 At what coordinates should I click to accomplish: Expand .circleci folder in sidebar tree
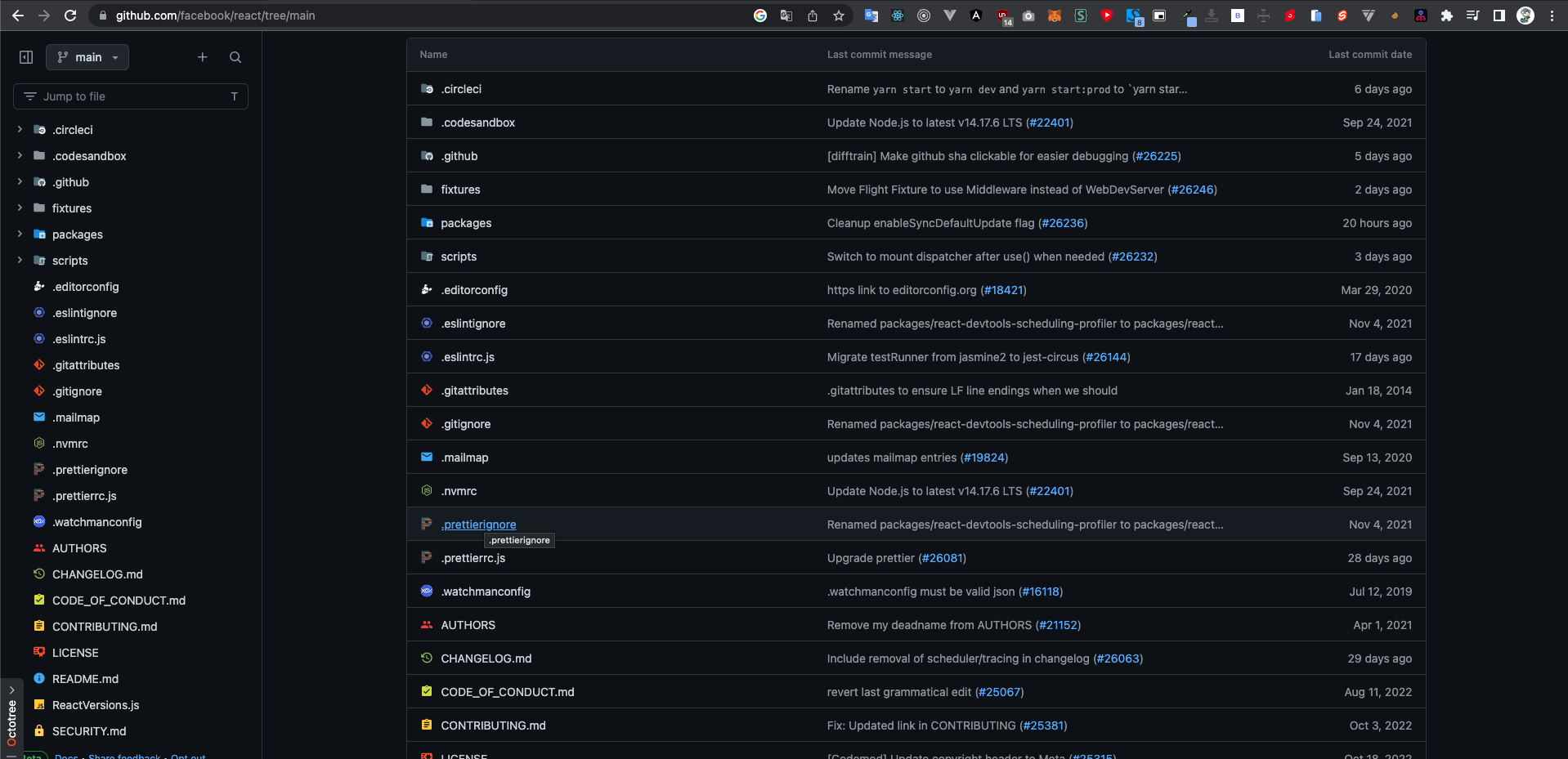pos(20,129)
